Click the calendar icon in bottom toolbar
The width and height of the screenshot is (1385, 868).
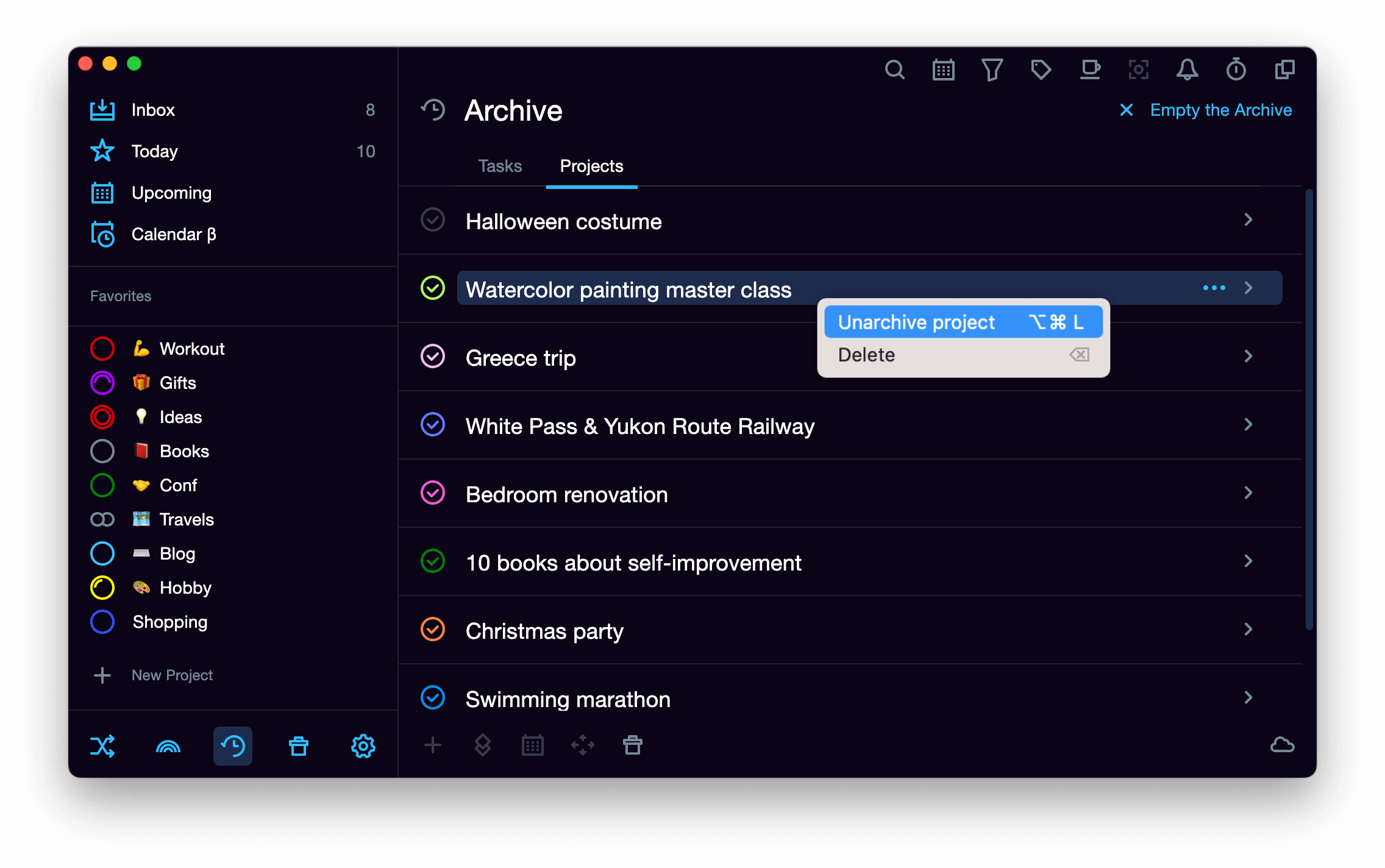coord(533,745)
